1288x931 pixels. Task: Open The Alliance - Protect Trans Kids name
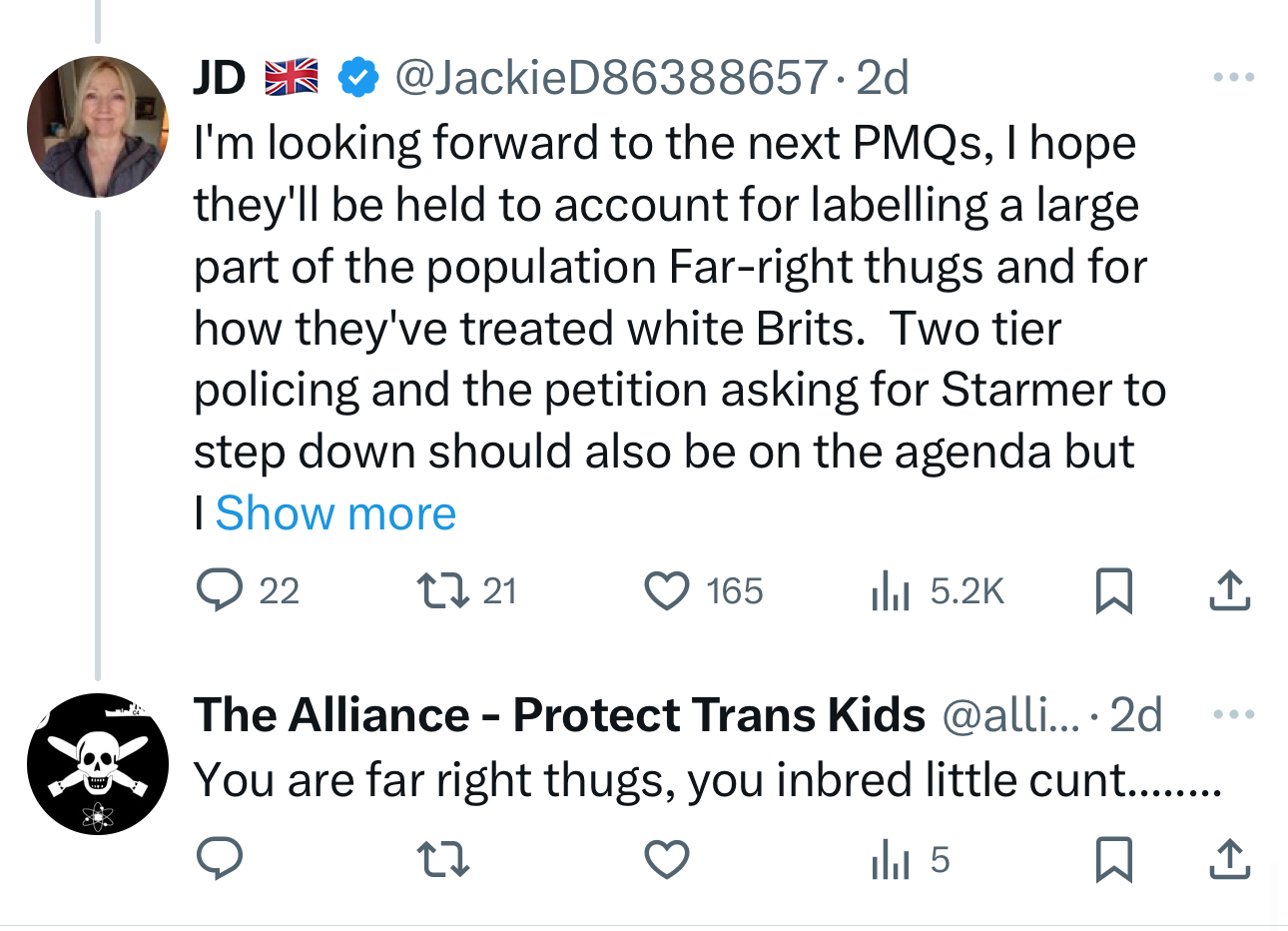(559, 715)
